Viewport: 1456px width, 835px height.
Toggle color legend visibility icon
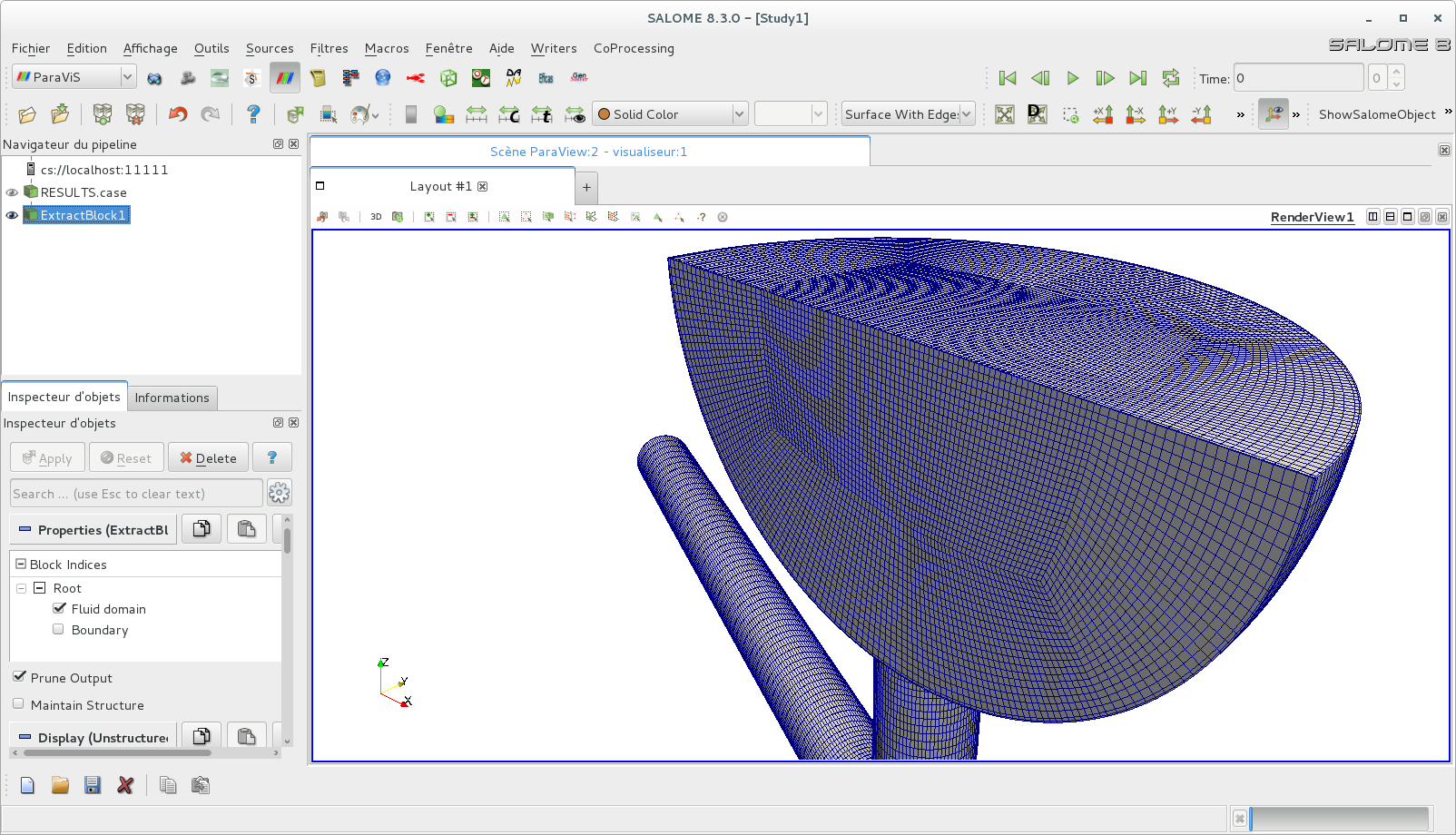[x=411, y=114]
